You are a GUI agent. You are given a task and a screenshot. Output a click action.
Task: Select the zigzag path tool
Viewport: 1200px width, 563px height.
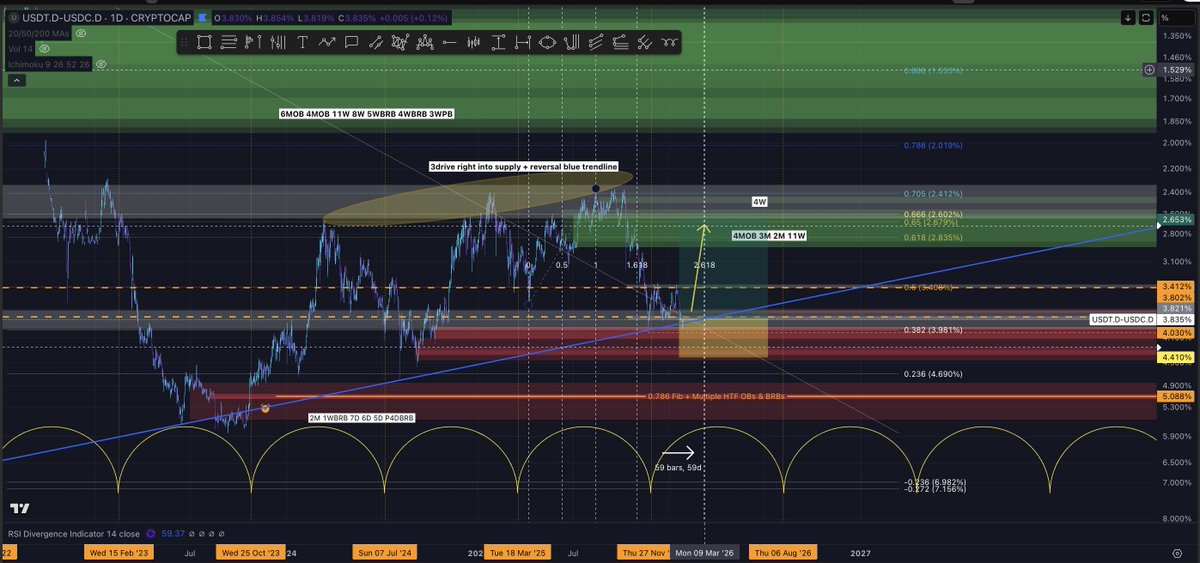pyautogui.click(x=327, y=42)
